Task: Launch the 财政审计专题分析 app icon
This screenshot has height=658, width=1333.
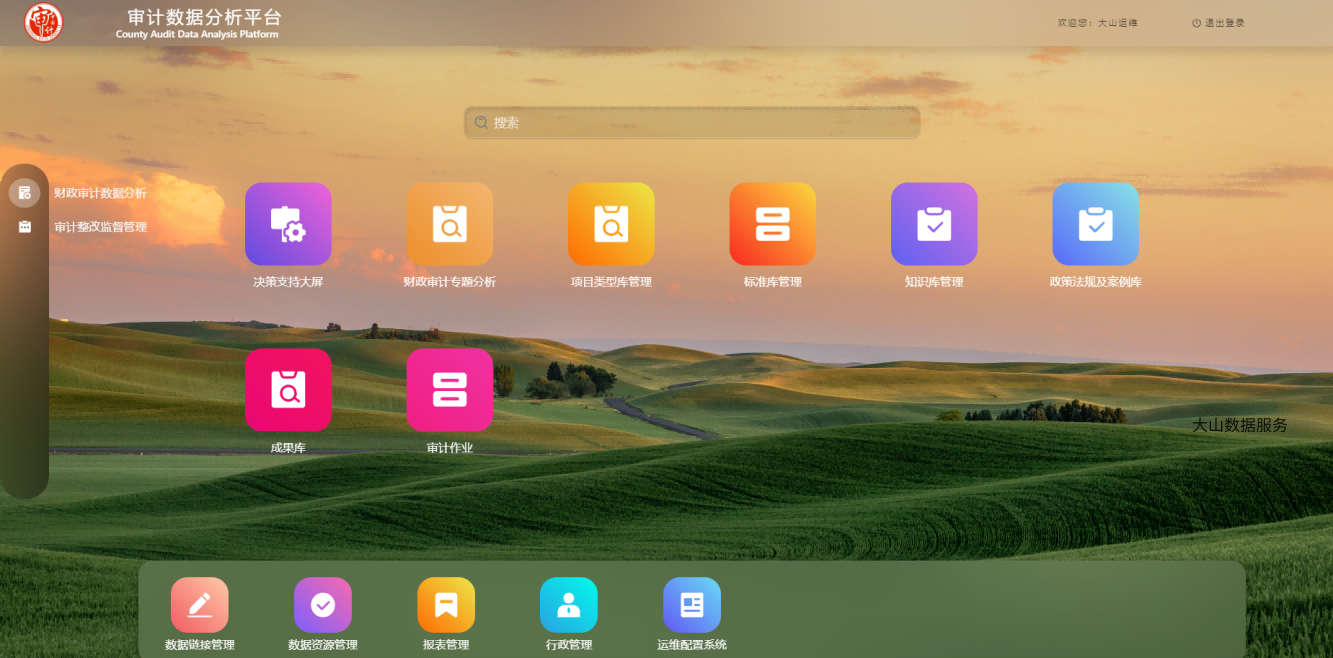Action: pyautogui.click(x=450, y=225)
